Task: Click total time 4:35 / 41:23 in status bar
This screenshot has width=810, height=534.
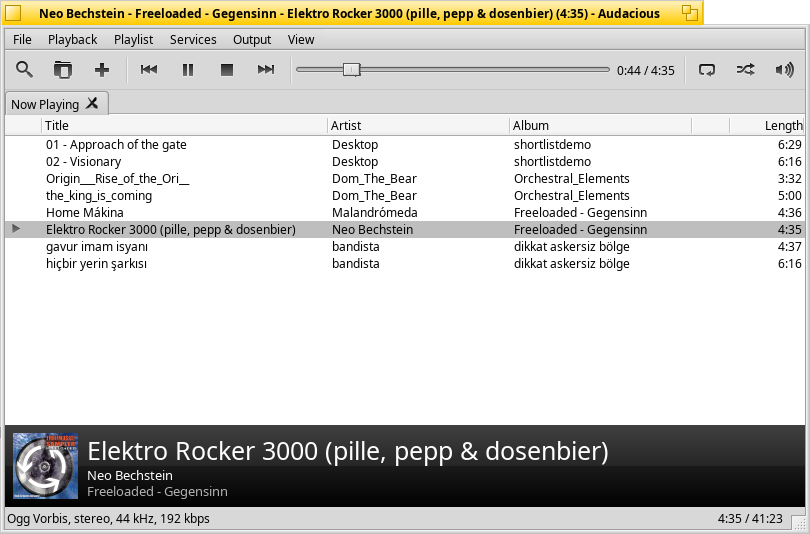Action: click(750, 519)
